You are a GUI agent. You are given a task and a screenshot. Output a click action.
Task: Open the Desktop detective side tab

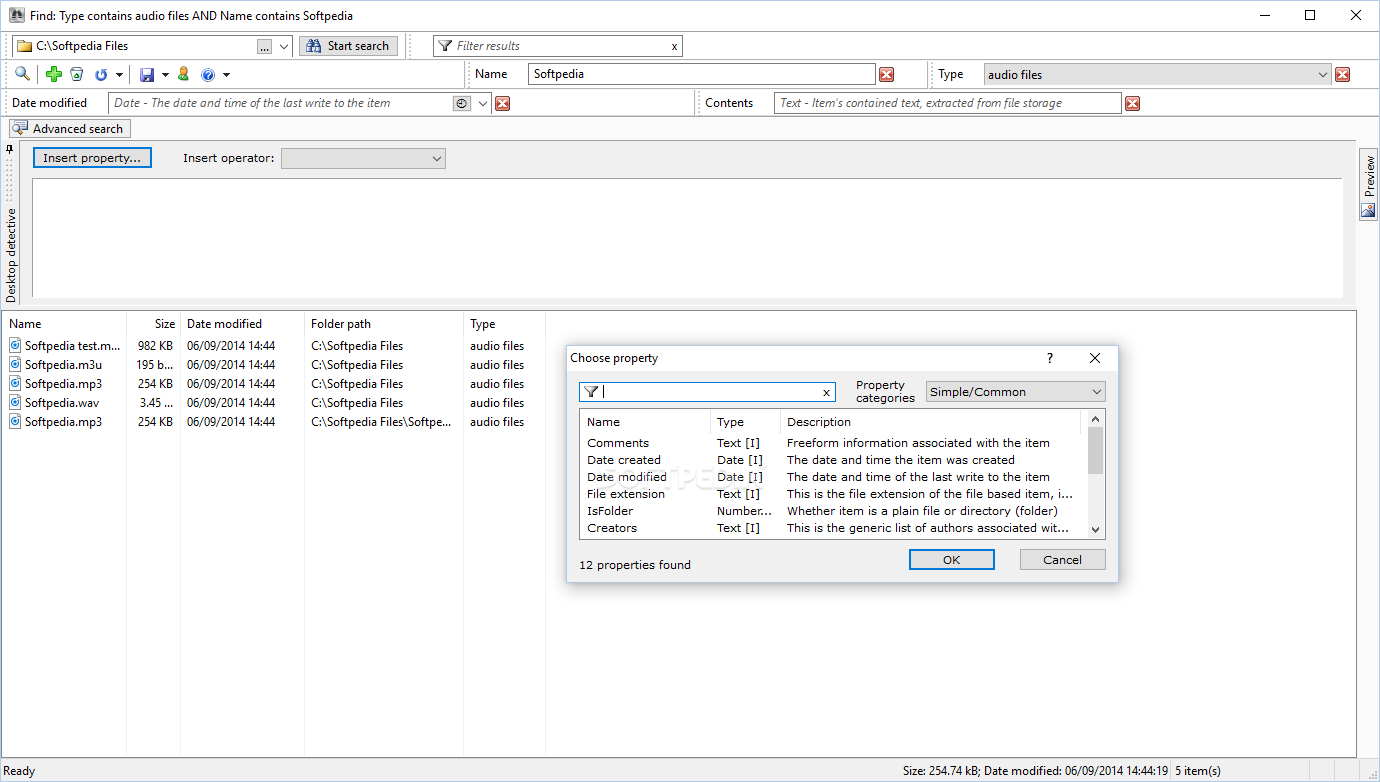(12, 255)
